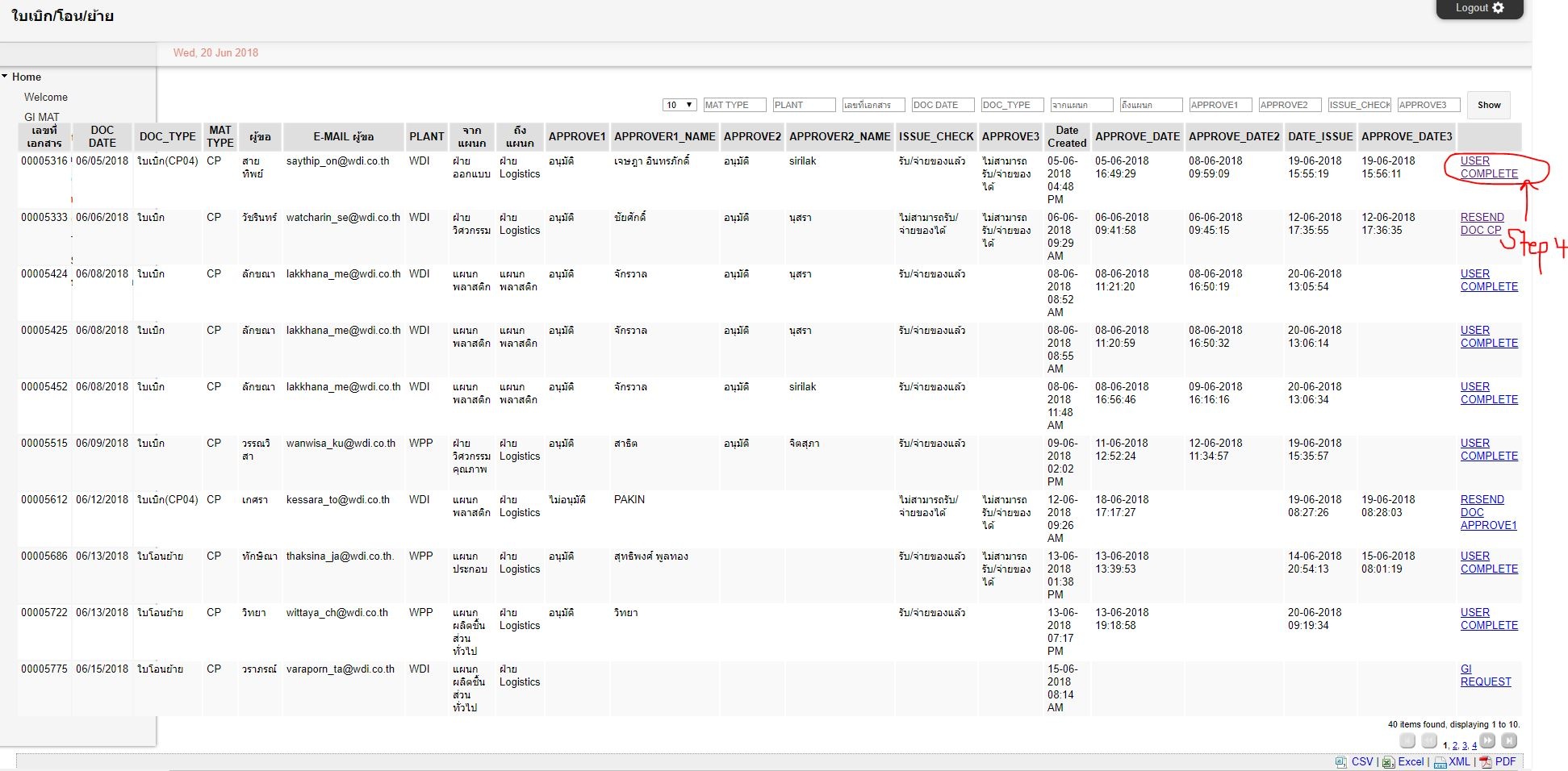Collapse the Home tree node
1568x771 pixels.
pyautogui.click(x=5, y=77)
